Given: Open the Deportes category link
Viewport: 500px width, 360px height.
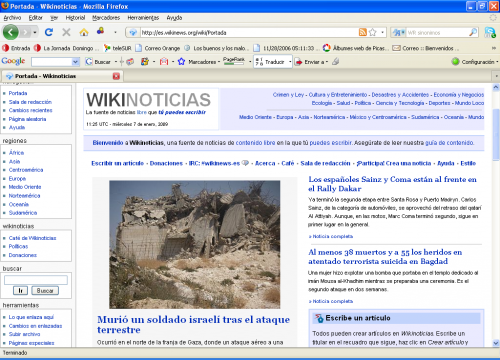Looking at the screenshot, I should [439, 103].
